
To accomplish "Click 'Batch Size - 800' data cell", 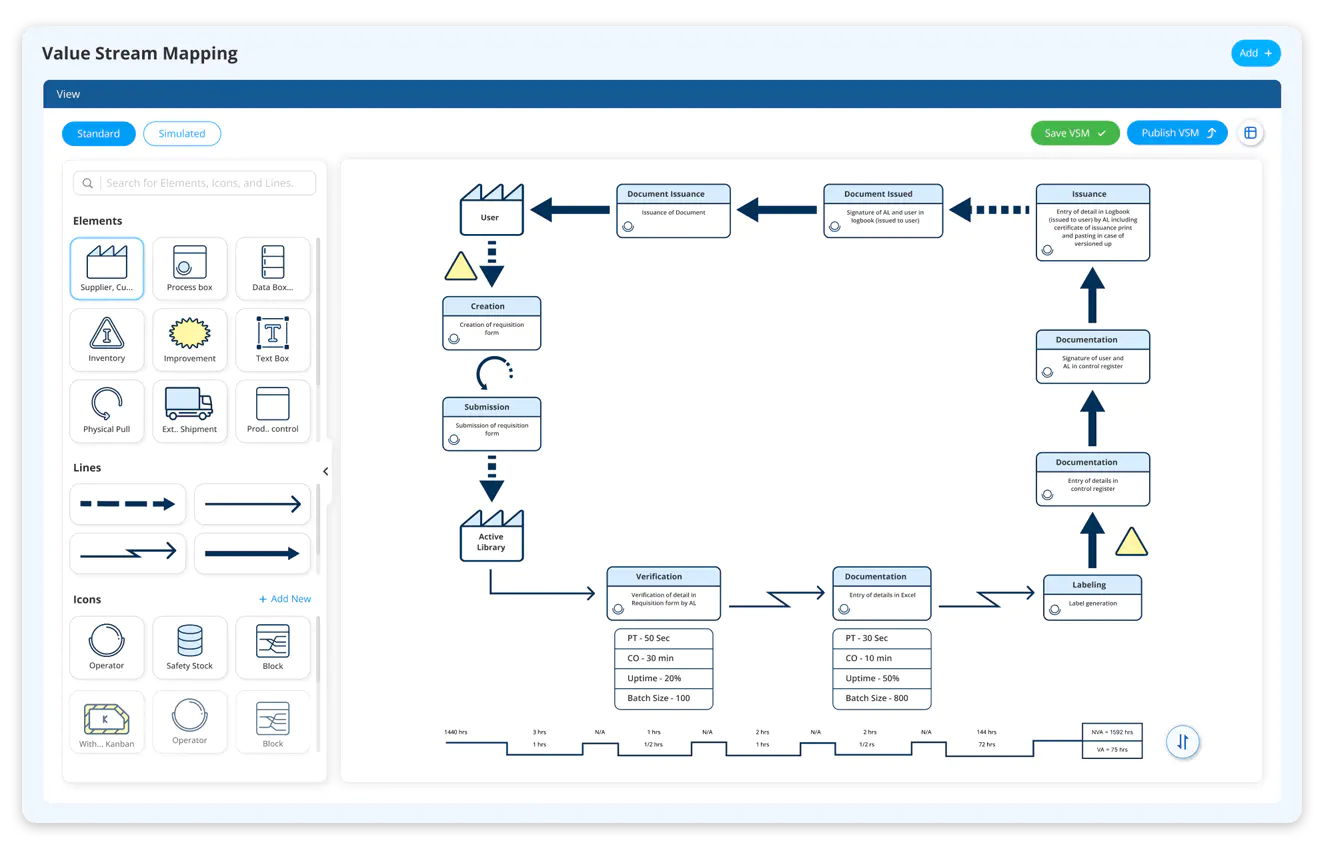I will 882,698.
